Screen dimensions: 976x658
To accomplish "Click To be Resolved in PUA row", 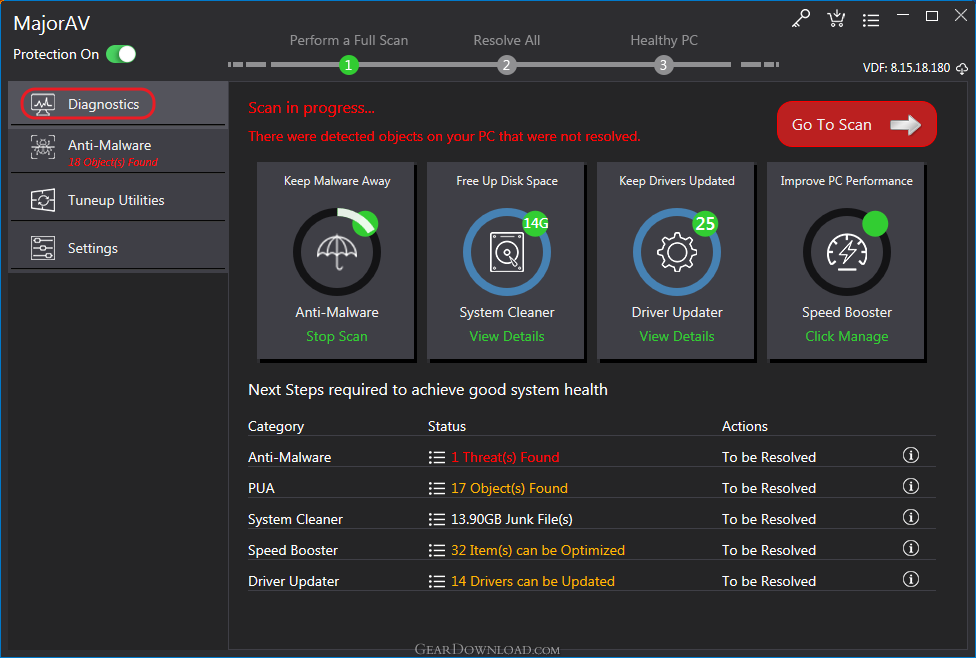I will coord(769,489).
